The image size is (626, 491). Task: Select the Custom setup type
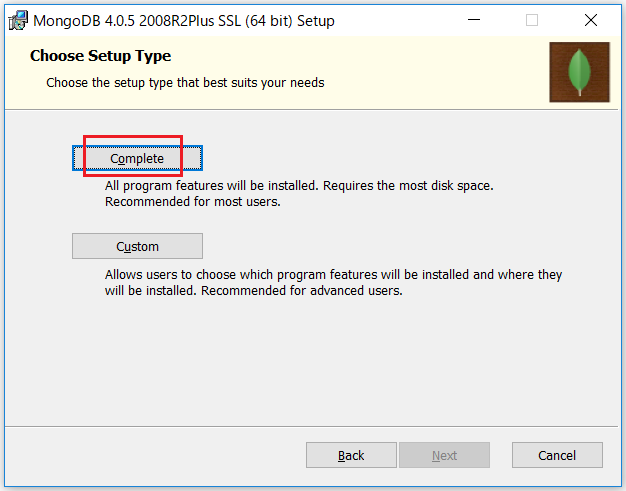coord(137,246)
